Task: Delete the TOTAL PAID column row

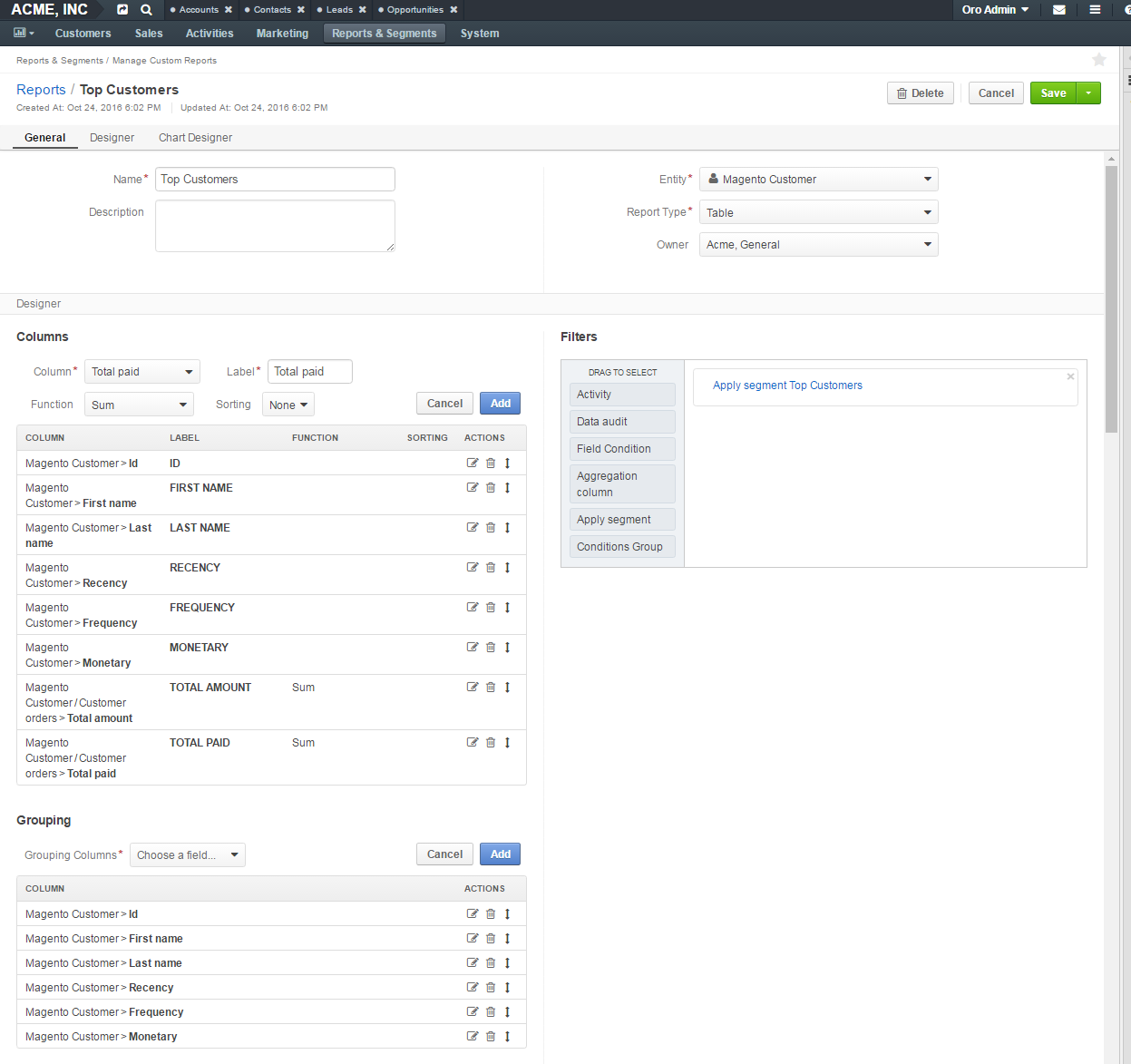Action: (491, 742)
